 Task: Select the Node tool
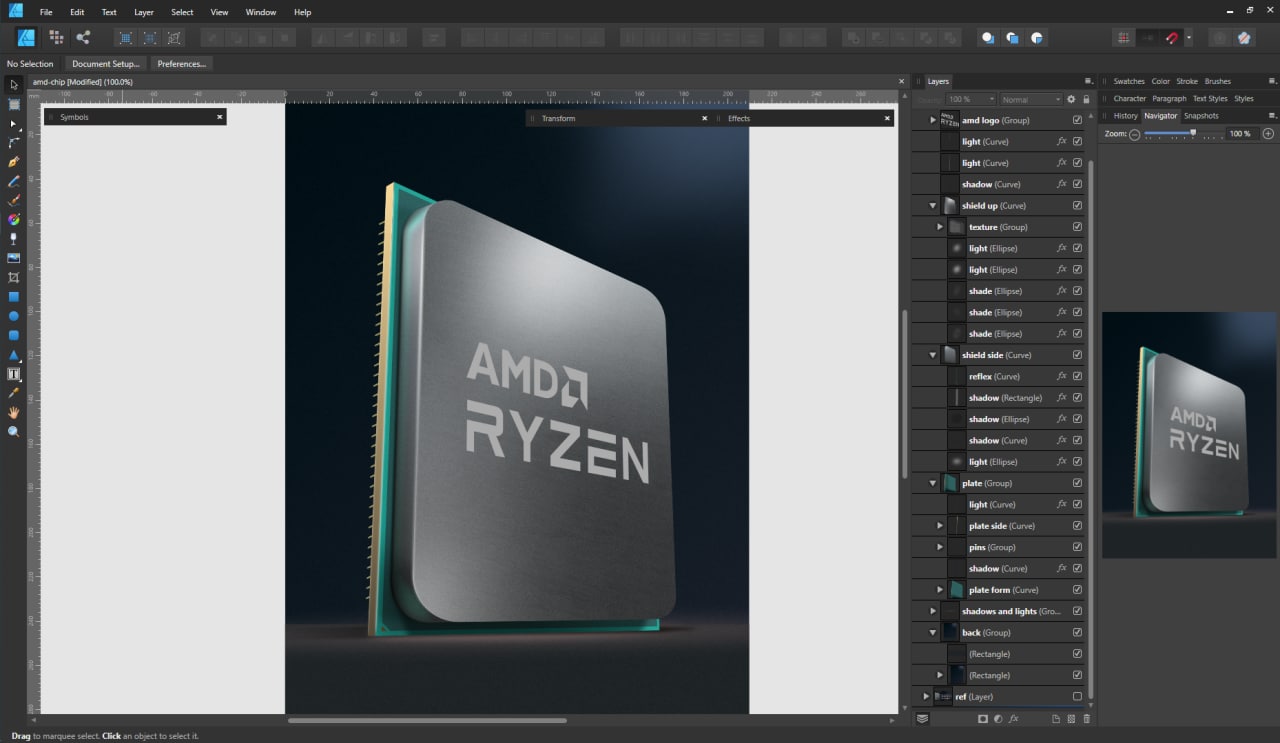[14, 124]
